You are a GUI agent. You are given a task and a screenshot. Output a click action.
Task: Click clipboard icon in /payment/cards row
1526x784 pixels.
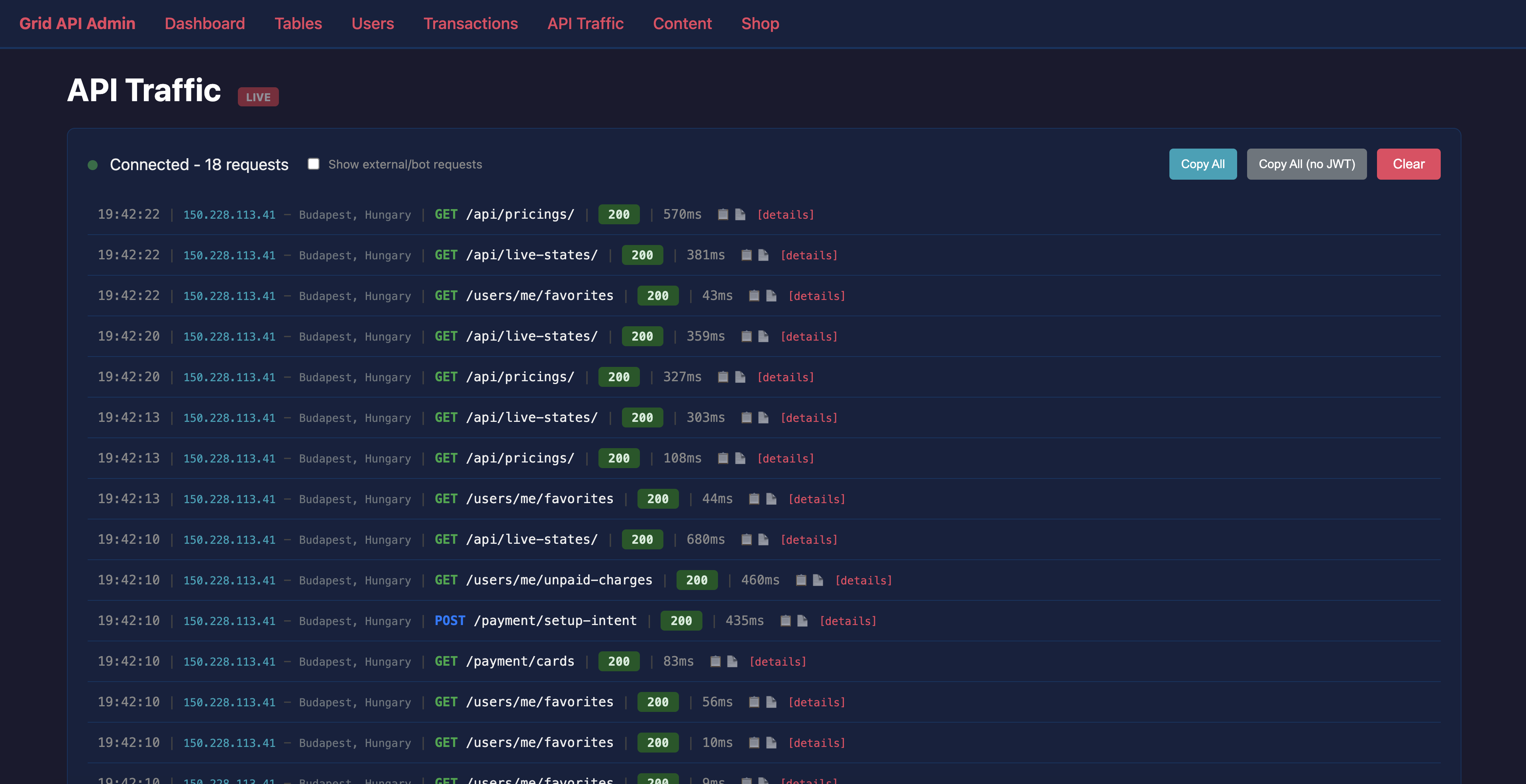tap(716, 661)
